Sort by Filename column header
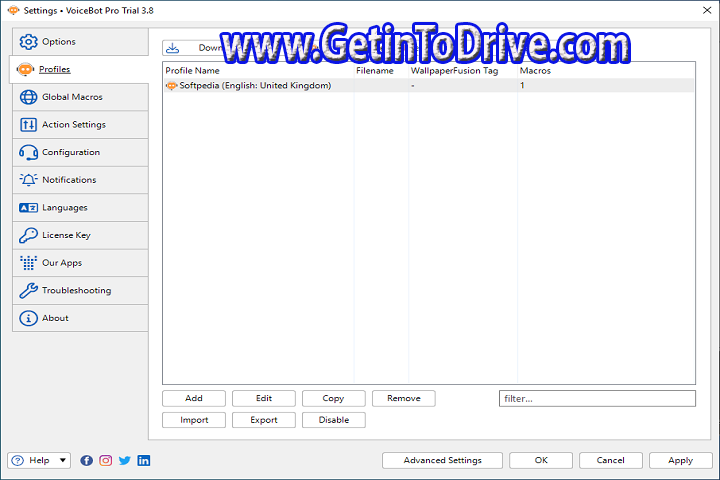The width and height of the screenshot is (720, 480). click(x=381, y=71)
